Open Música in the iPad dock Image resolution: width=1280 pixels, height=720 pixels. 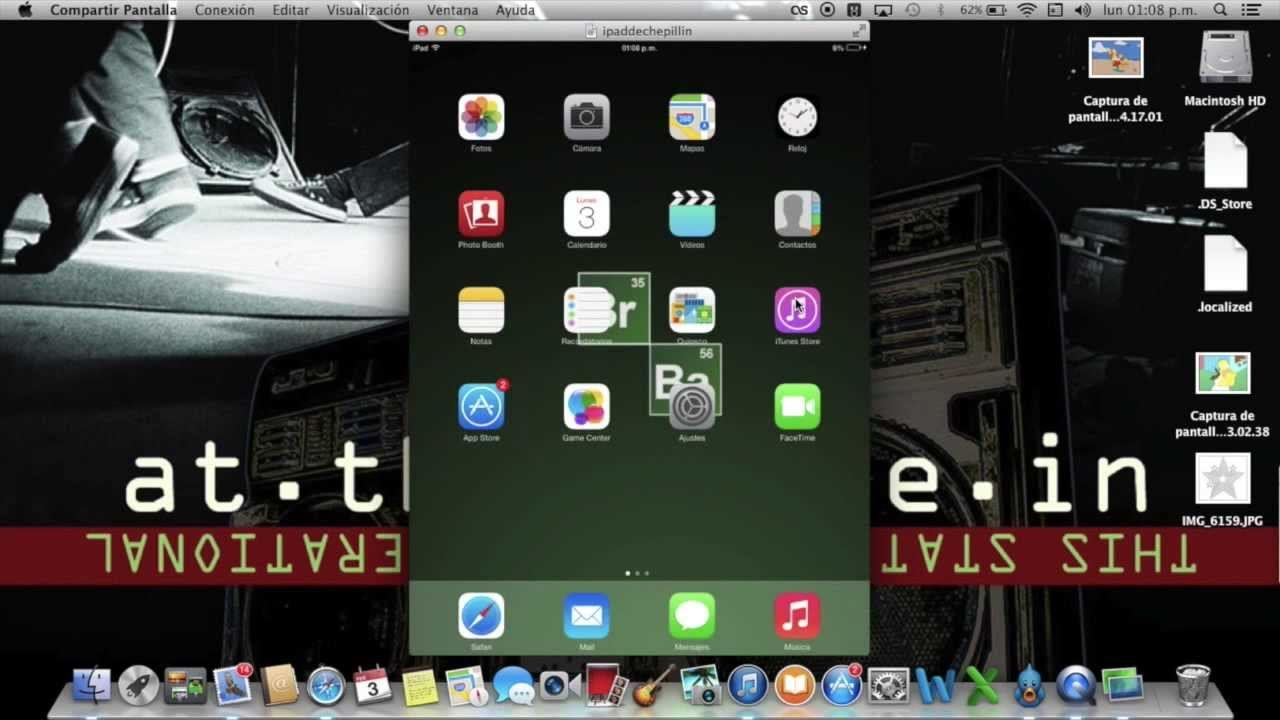(797, 616)
